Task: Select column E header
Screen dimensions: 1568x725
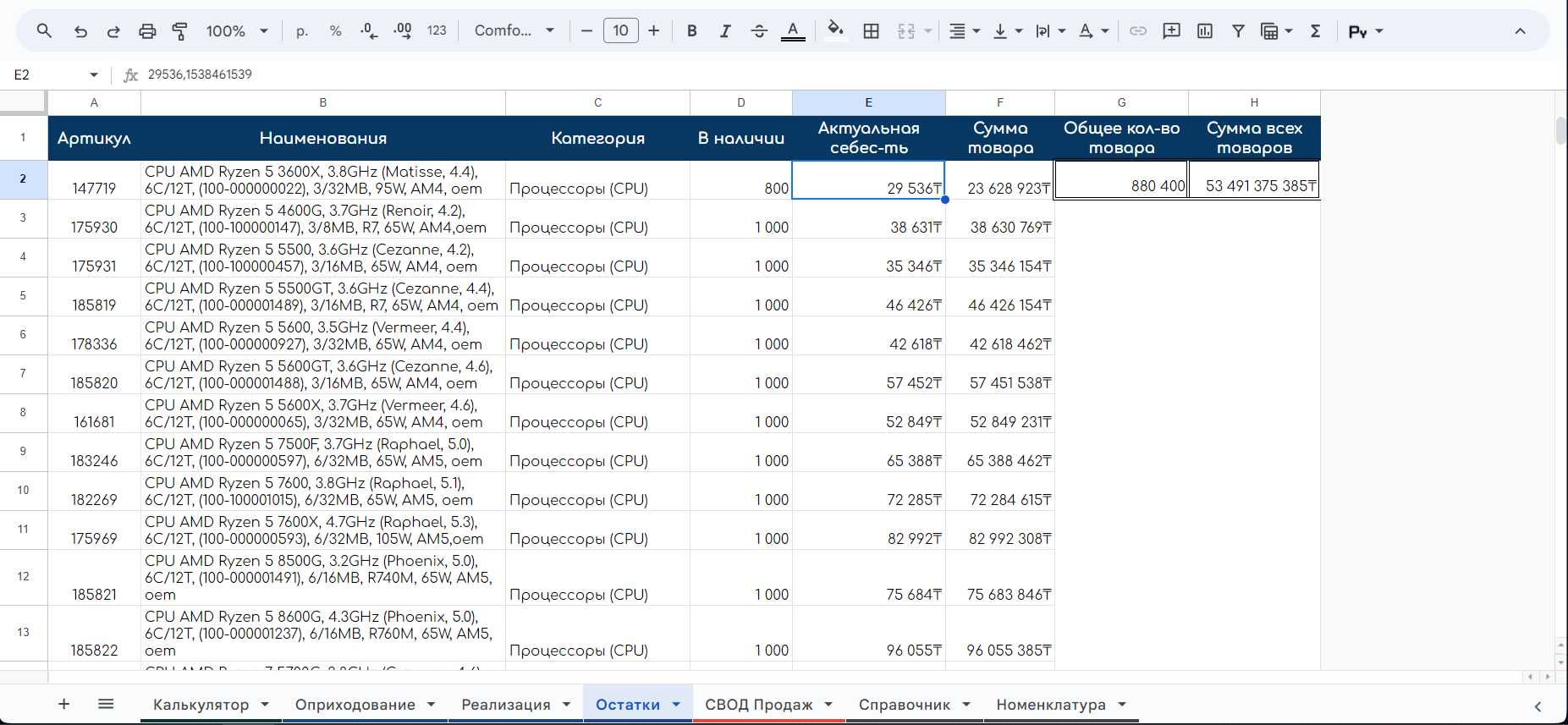Action: (868, 102)
